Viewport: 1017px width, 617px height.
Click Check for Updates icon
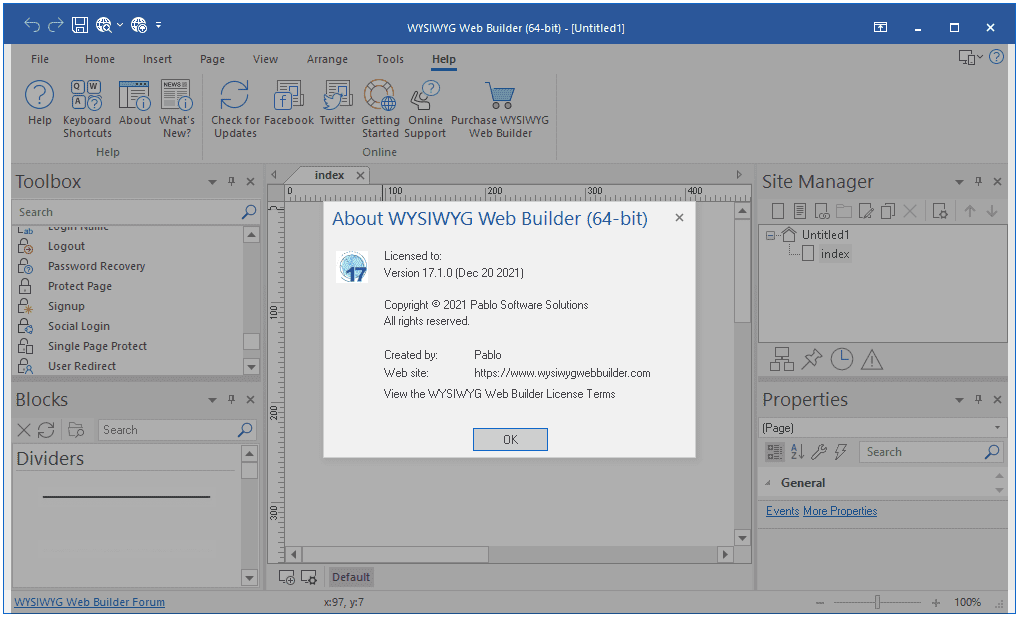(235, 109)
